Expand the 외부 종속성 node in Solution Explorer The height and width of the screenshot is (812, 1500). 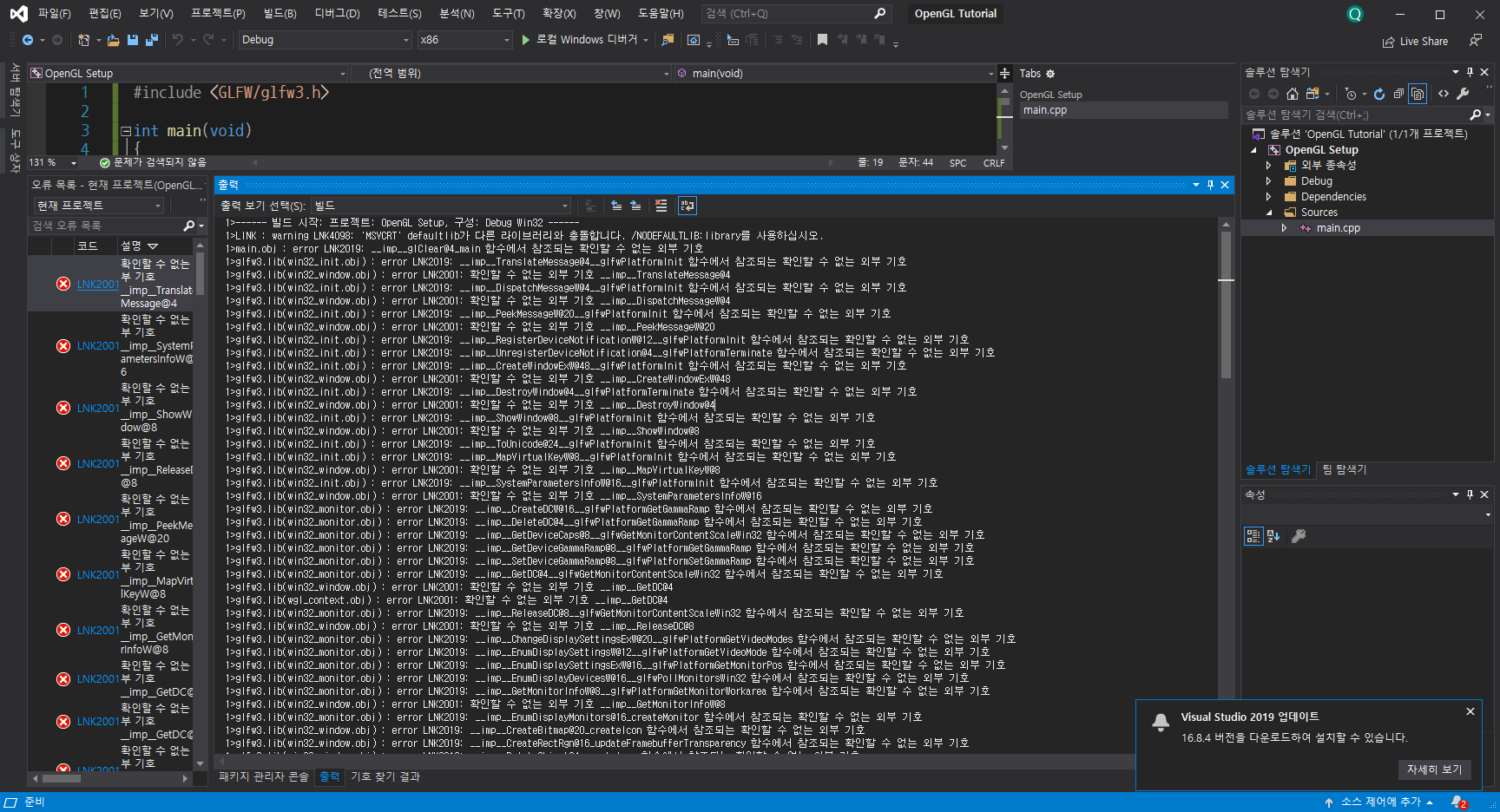tap(1268, 166)
